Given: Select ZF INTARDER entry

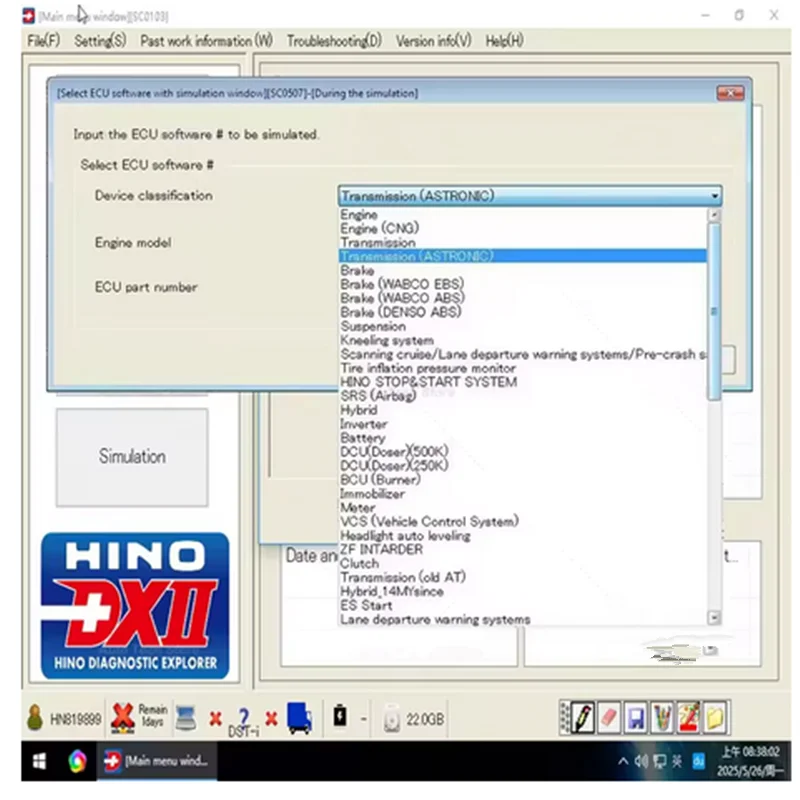Looking at the screenshot, I should [523, 549].
